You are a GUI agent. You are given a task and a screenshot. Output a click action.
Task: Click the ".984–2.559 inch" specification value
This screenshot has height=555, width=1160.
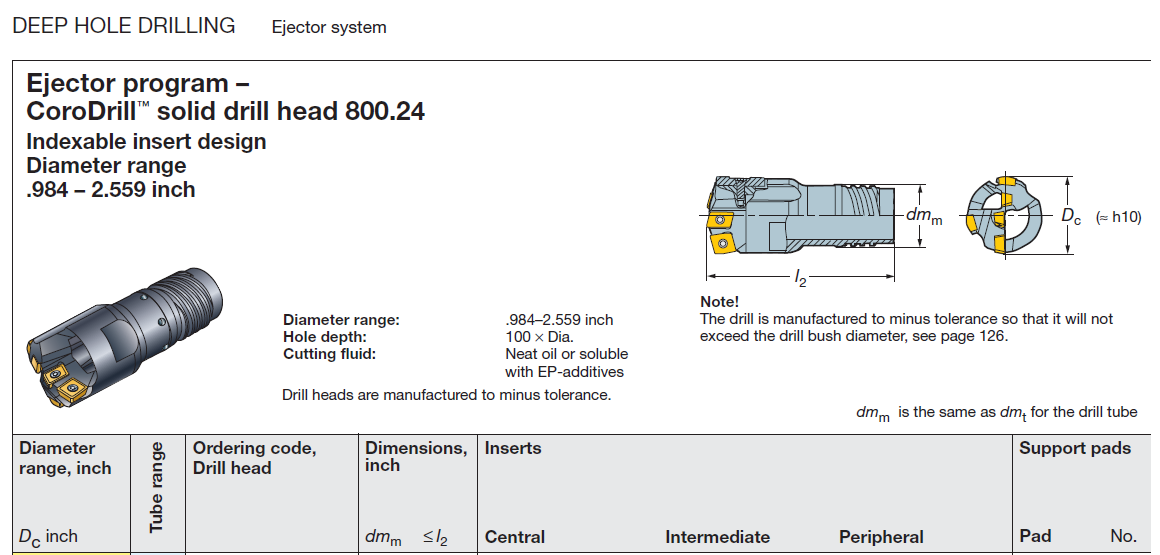point(559,320)
